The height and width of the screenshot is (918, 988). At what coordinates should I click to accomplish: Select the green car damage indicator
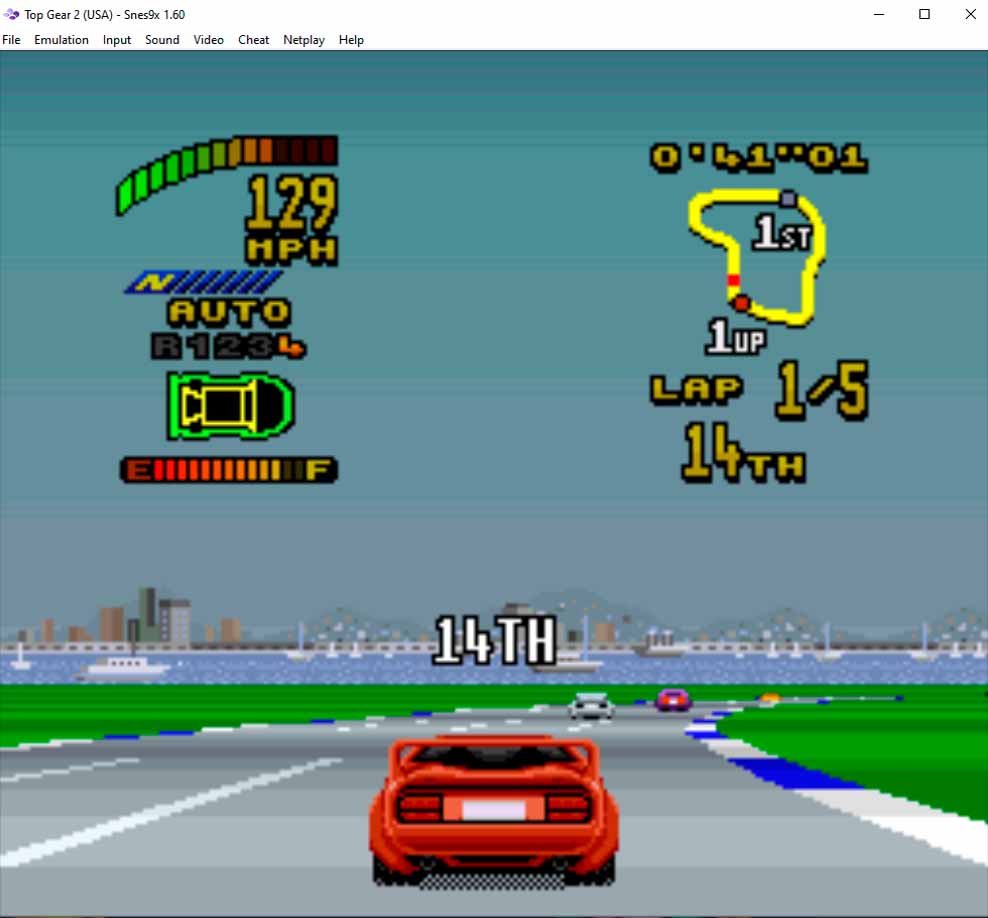pos(229,404)
